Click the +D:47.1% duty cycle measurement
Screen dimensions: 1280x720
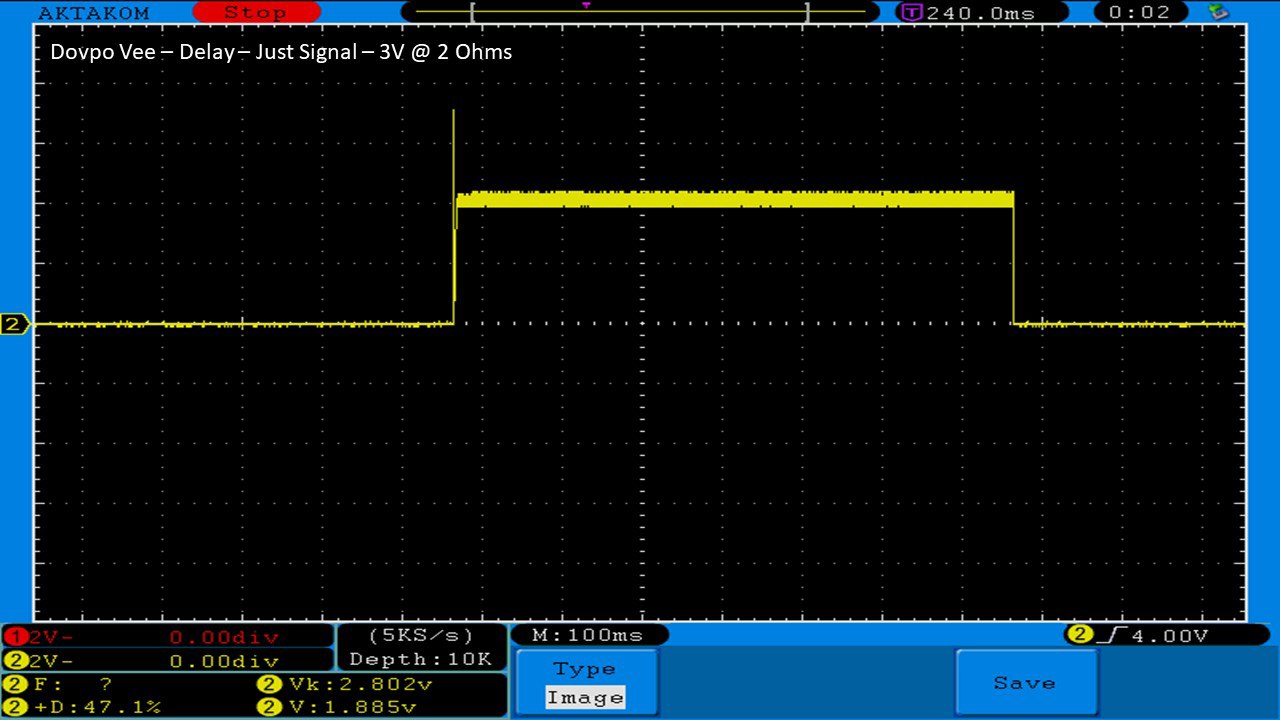click(96, 707)
